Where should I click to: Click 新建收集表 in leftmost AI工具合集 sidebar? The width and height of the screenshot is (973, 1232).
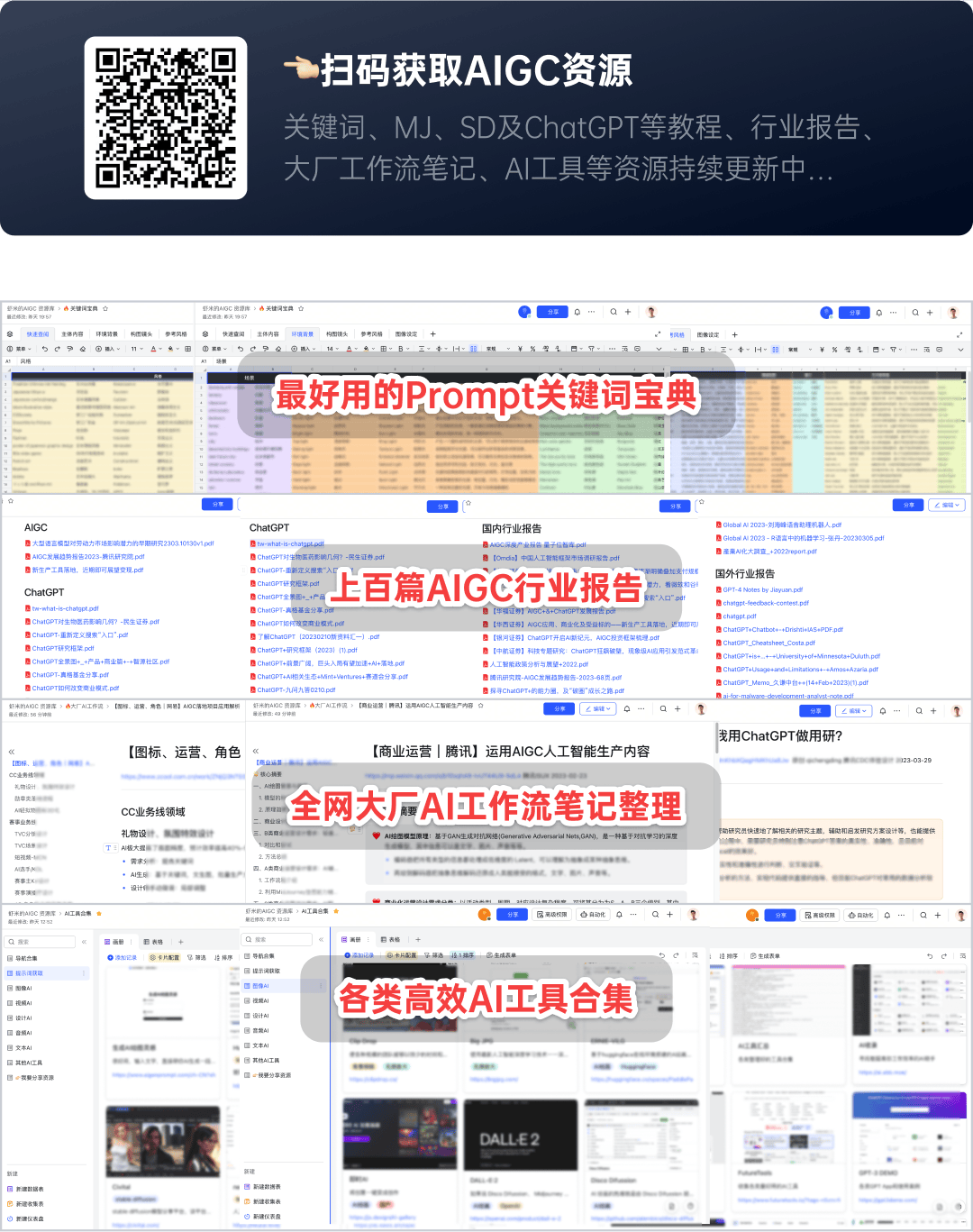26,1204
